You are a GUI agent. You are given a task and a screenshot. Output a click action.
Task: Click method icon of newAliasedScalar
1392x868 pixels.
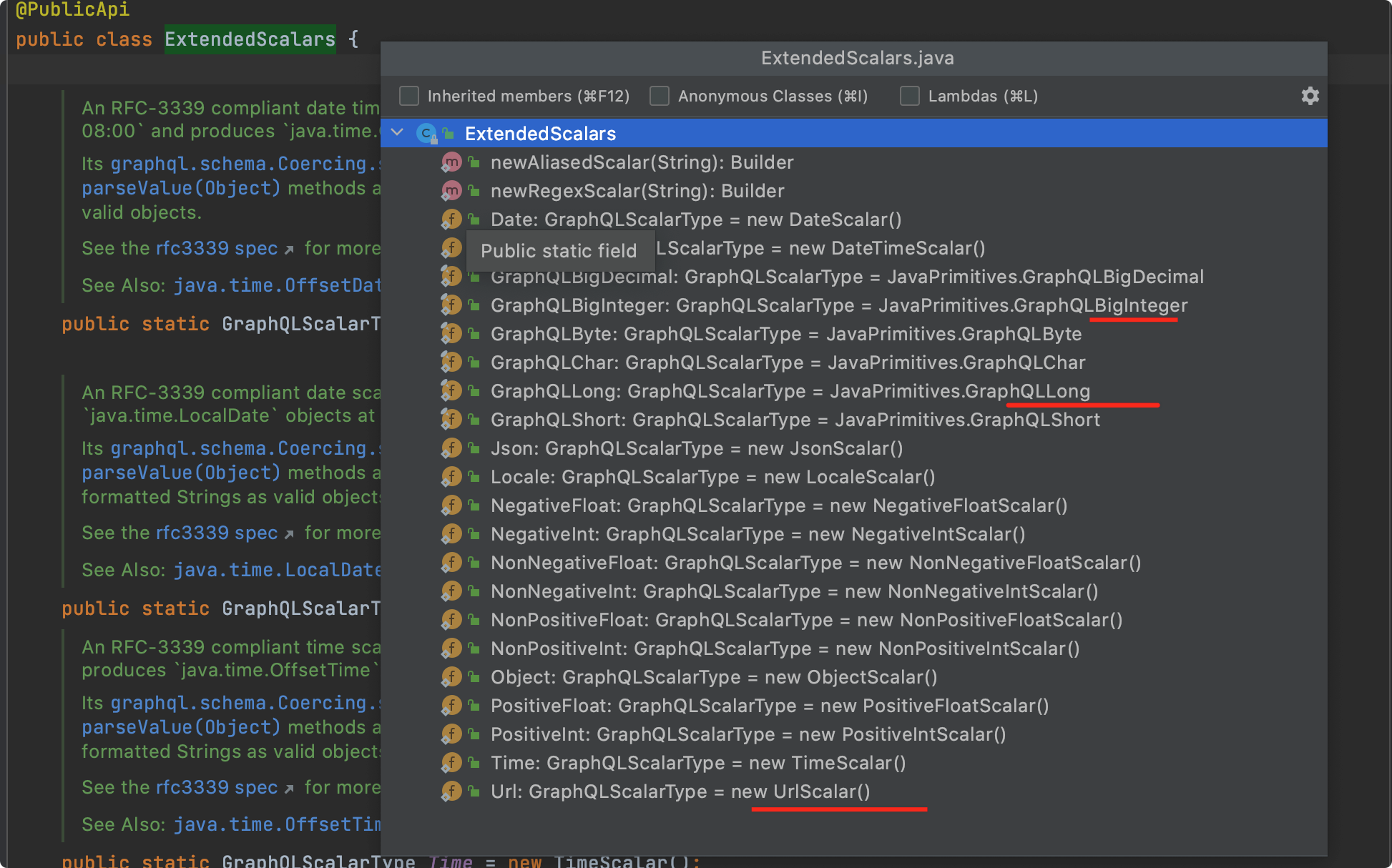[451, 162]
